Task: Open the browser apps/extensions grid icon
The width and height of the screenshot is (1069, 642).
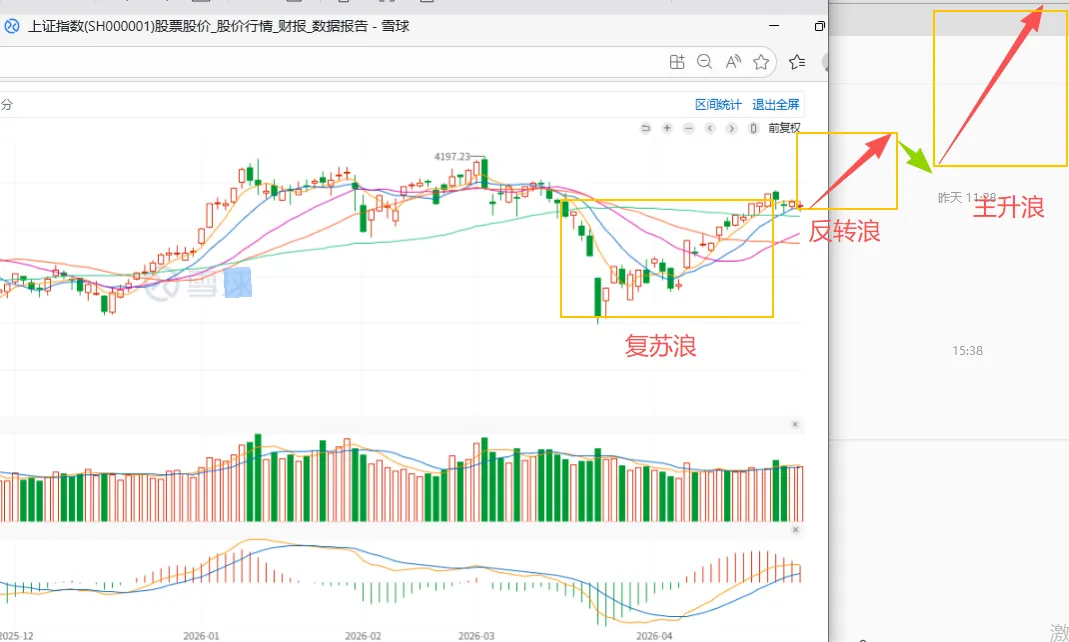Action: pos(676,62)
